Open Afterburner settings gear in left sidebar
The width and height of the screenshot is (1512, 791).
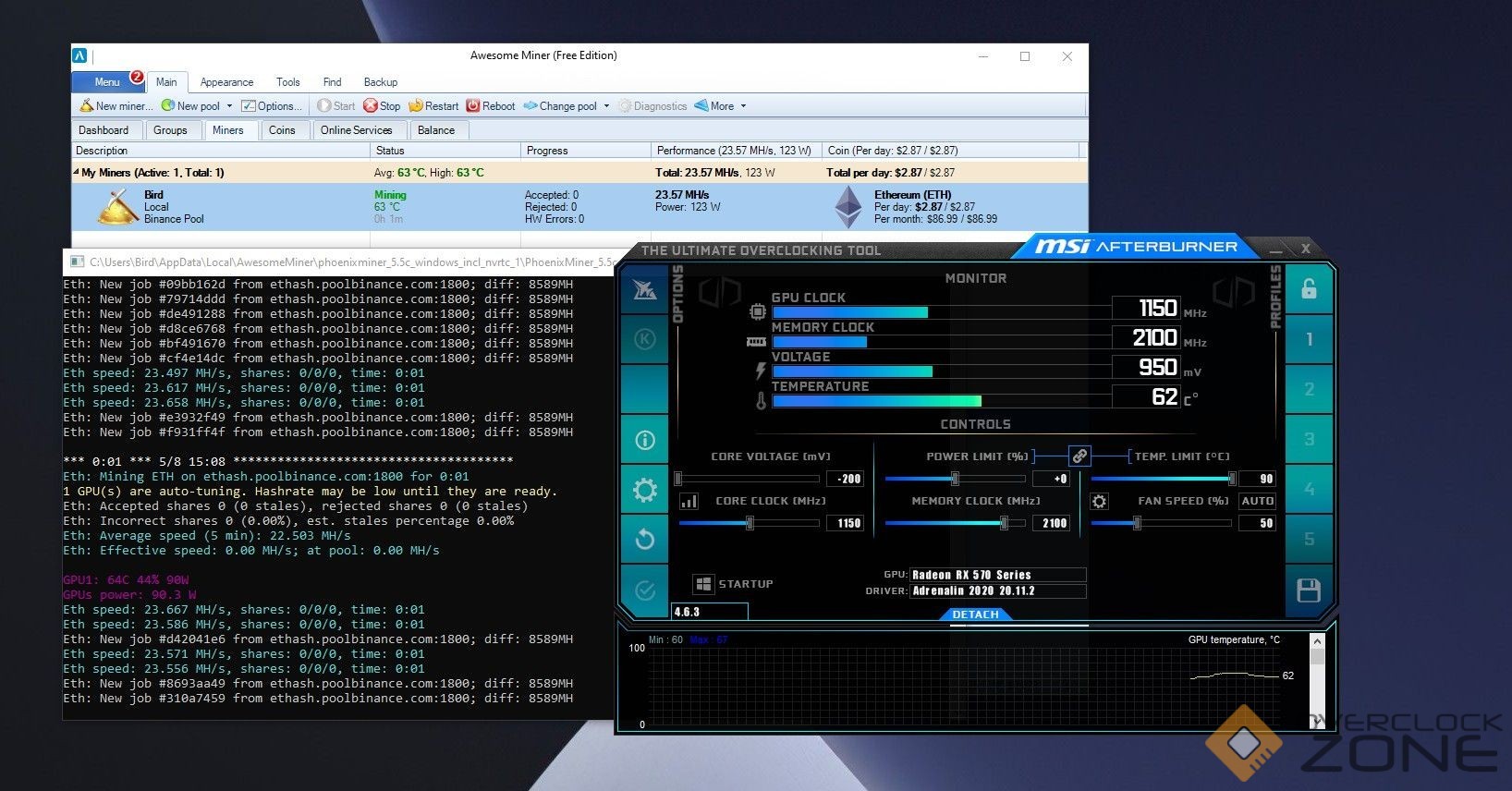645,490
